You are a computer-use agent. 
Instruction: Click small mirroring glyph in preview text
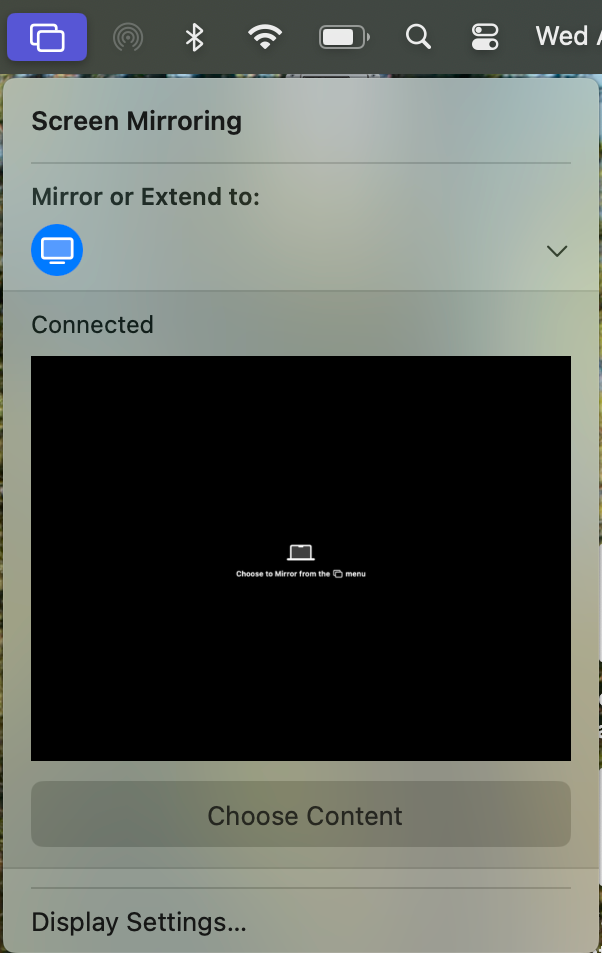[337, 574]
